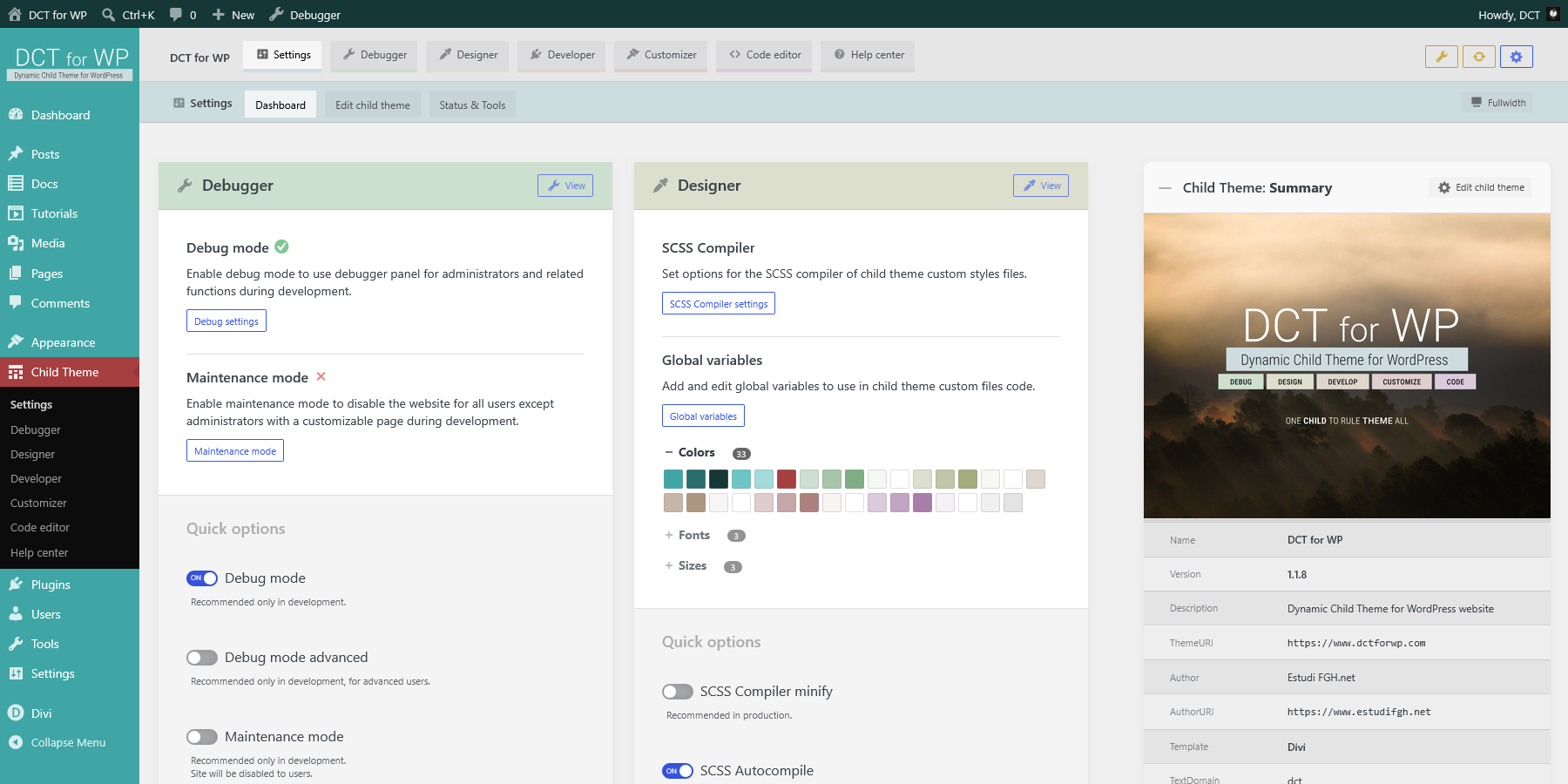
Task: Select the purple color swatch
Action: [923, 503]
